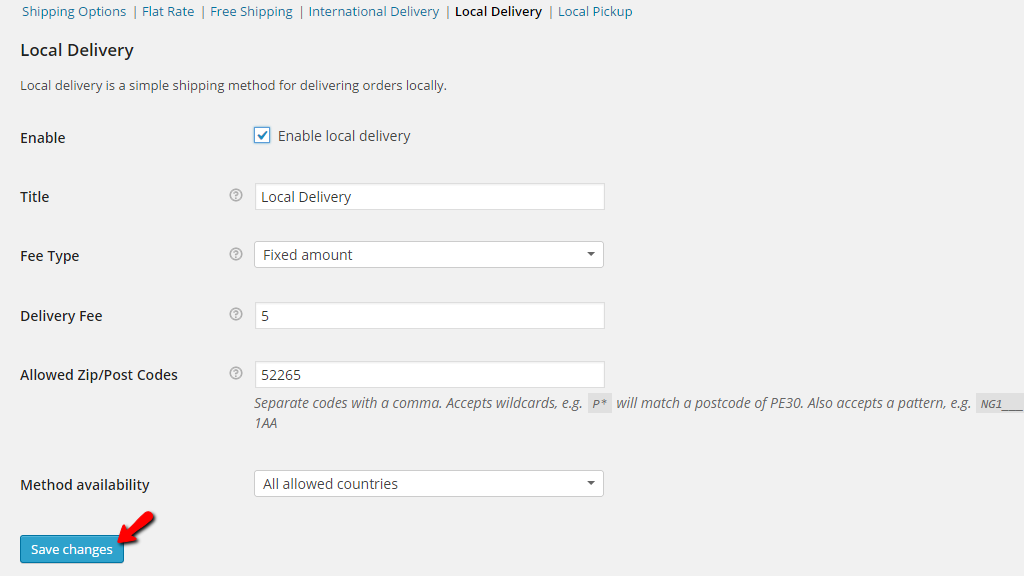Open the Fee Type help tooltip
Image resolution: width=1024 pixels, height=576 pixels.
[235, 254]
